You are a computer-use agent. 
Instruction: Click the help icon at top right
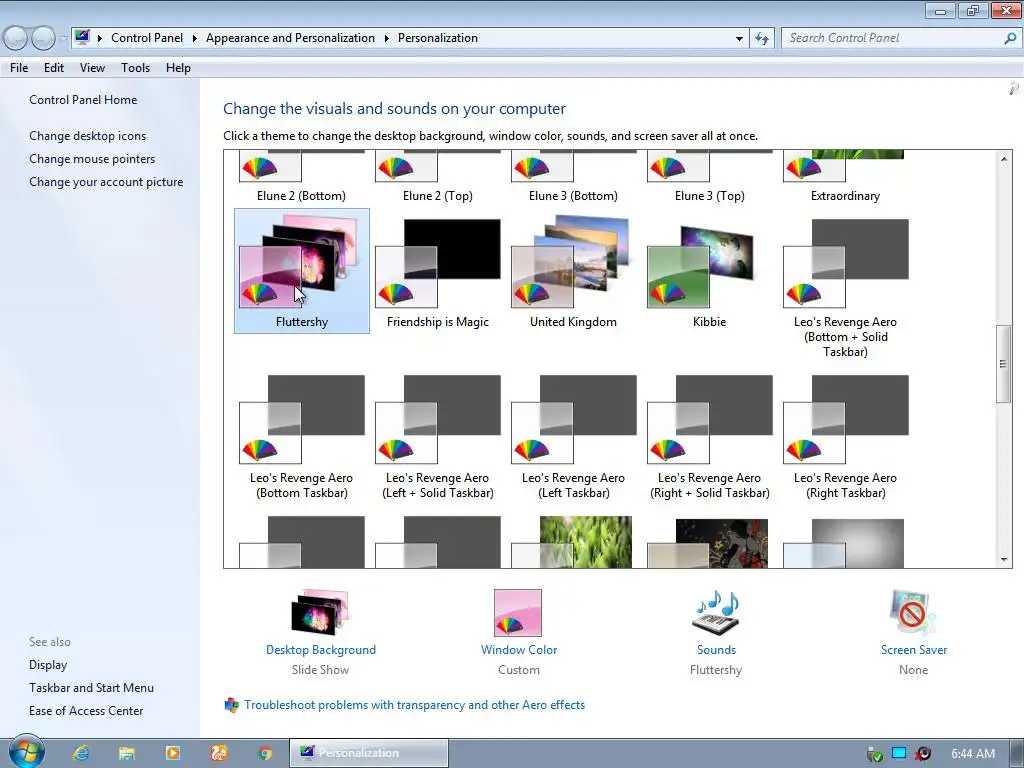[x=1014, y=88]
